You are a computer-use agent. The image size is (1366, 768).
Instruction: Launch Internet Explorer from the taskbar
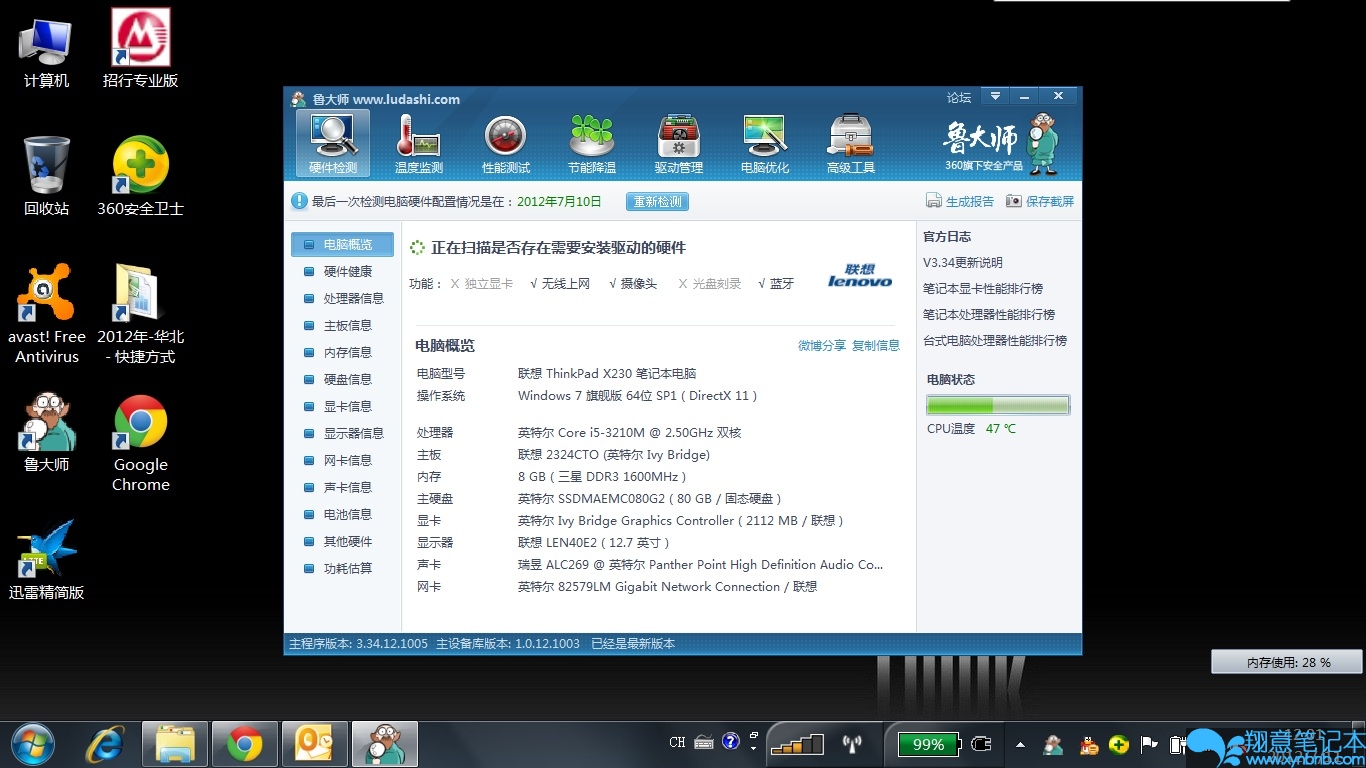(105, 744)
